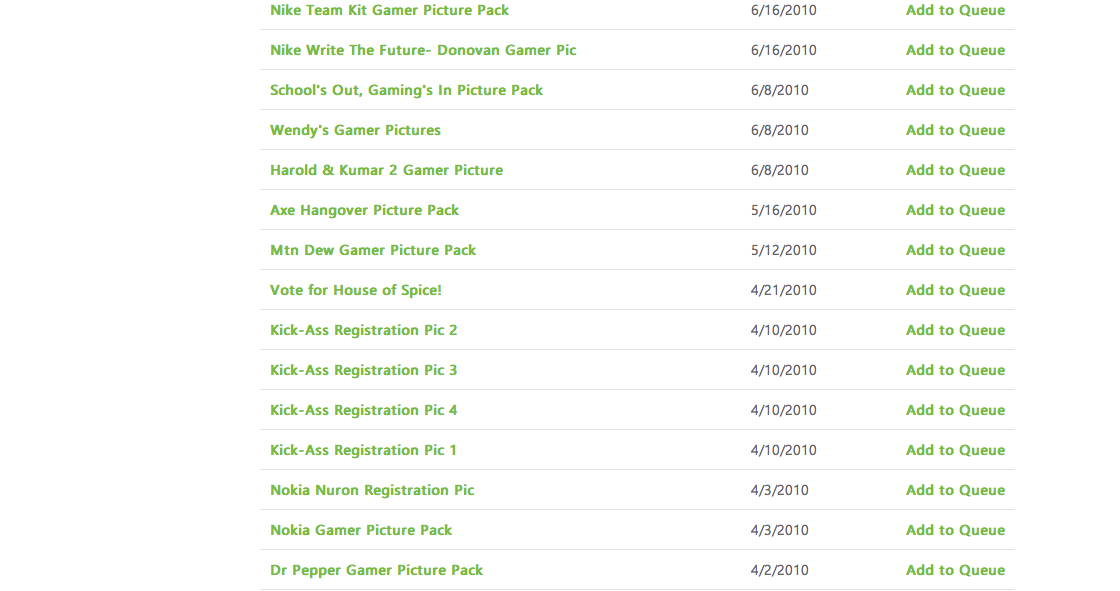Viewport: 1120px width, 591px height.
Task: Open Nokia Nuron Registration Pic
Action: 372,490
